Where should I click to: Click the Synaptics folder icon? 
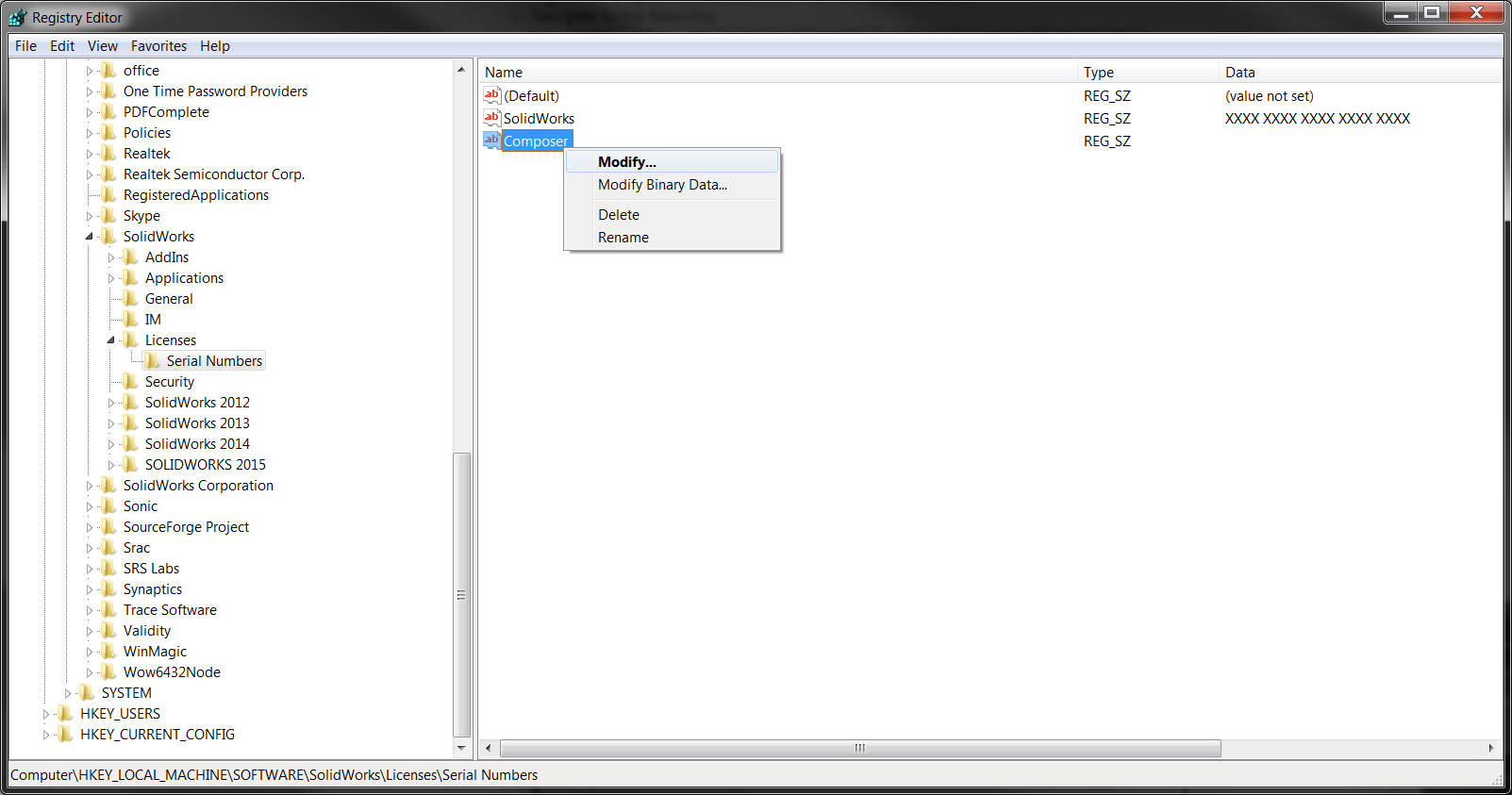click(109, 589)
